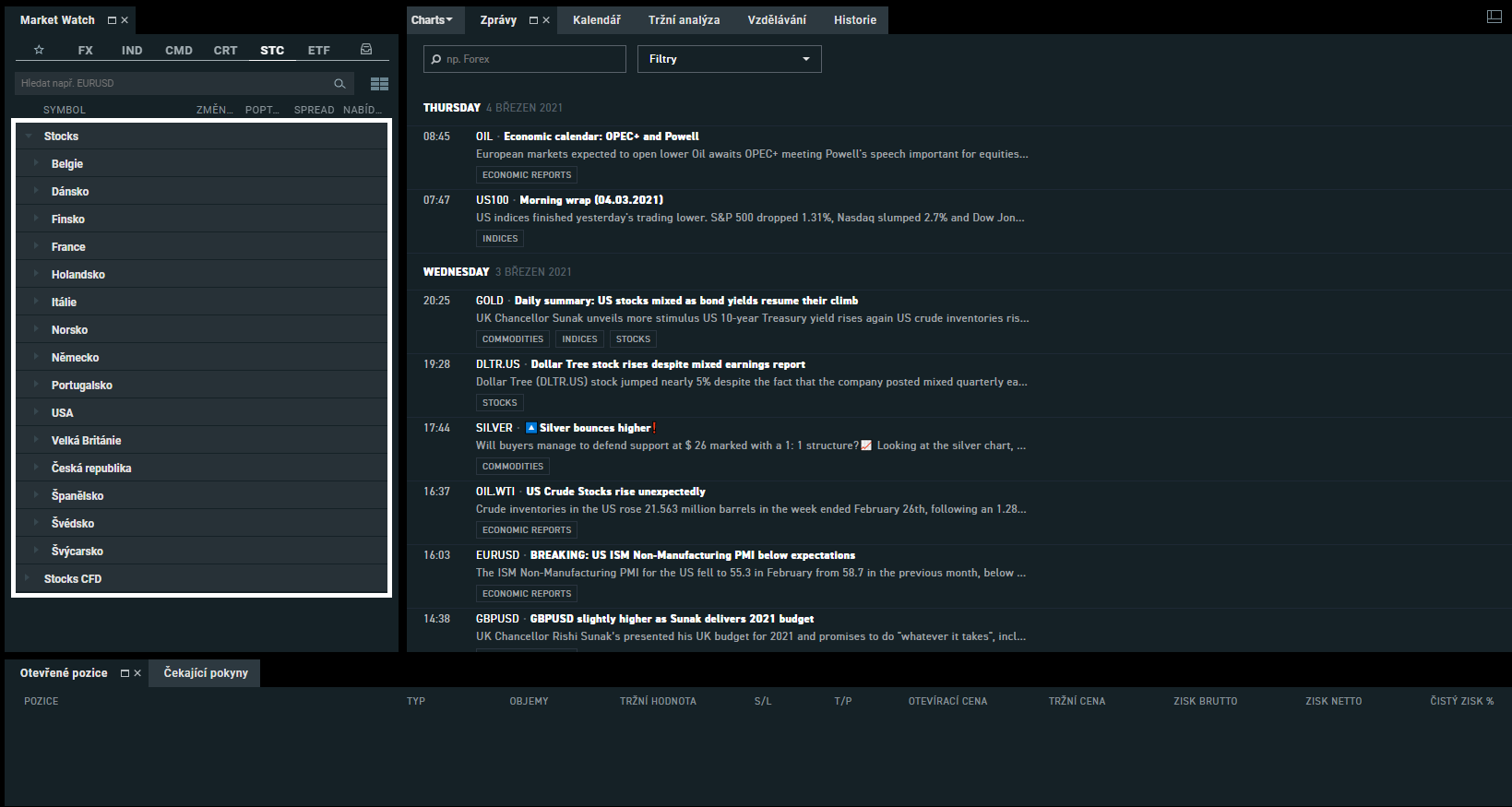This screenshot has height=807, width=1512.
Task: Select the IND tab in Market Watch
Action: 132,51
